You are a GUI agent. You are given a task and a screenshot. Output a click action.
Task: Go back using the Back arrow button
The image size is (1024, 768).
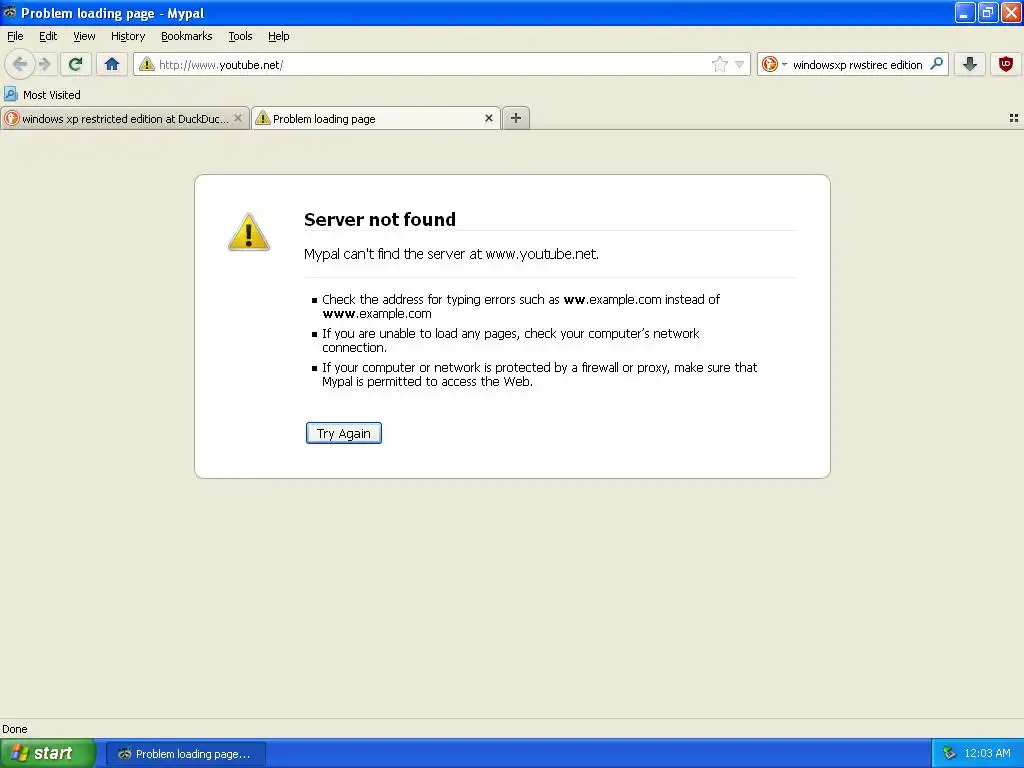pos(20,64)
